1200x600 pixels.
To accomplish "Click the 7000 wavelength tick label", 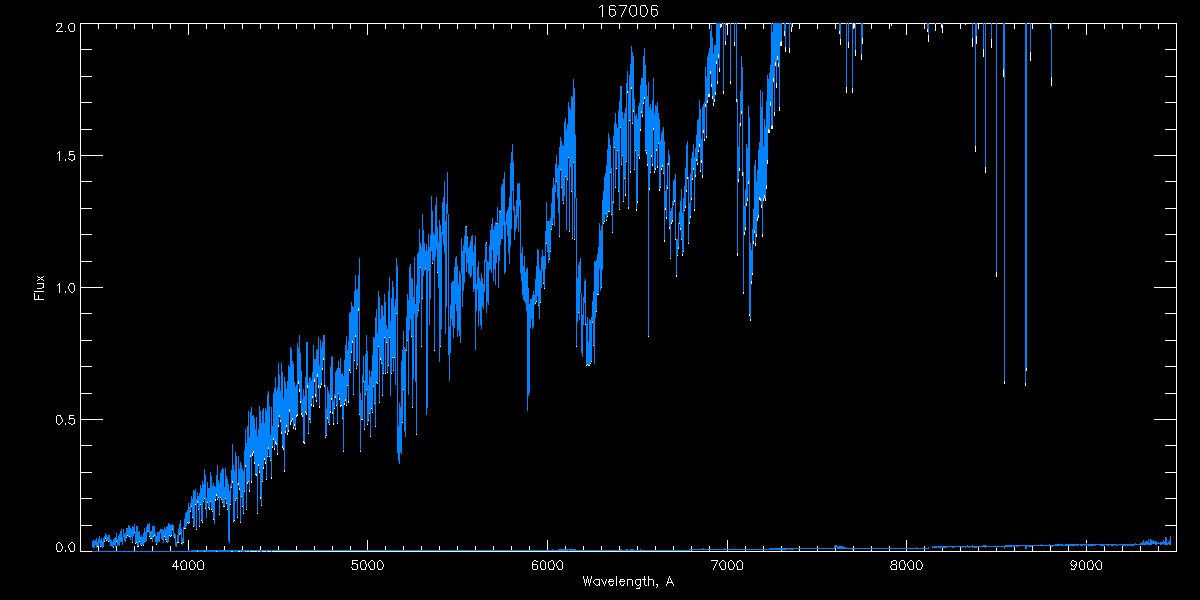I will 727,565.
